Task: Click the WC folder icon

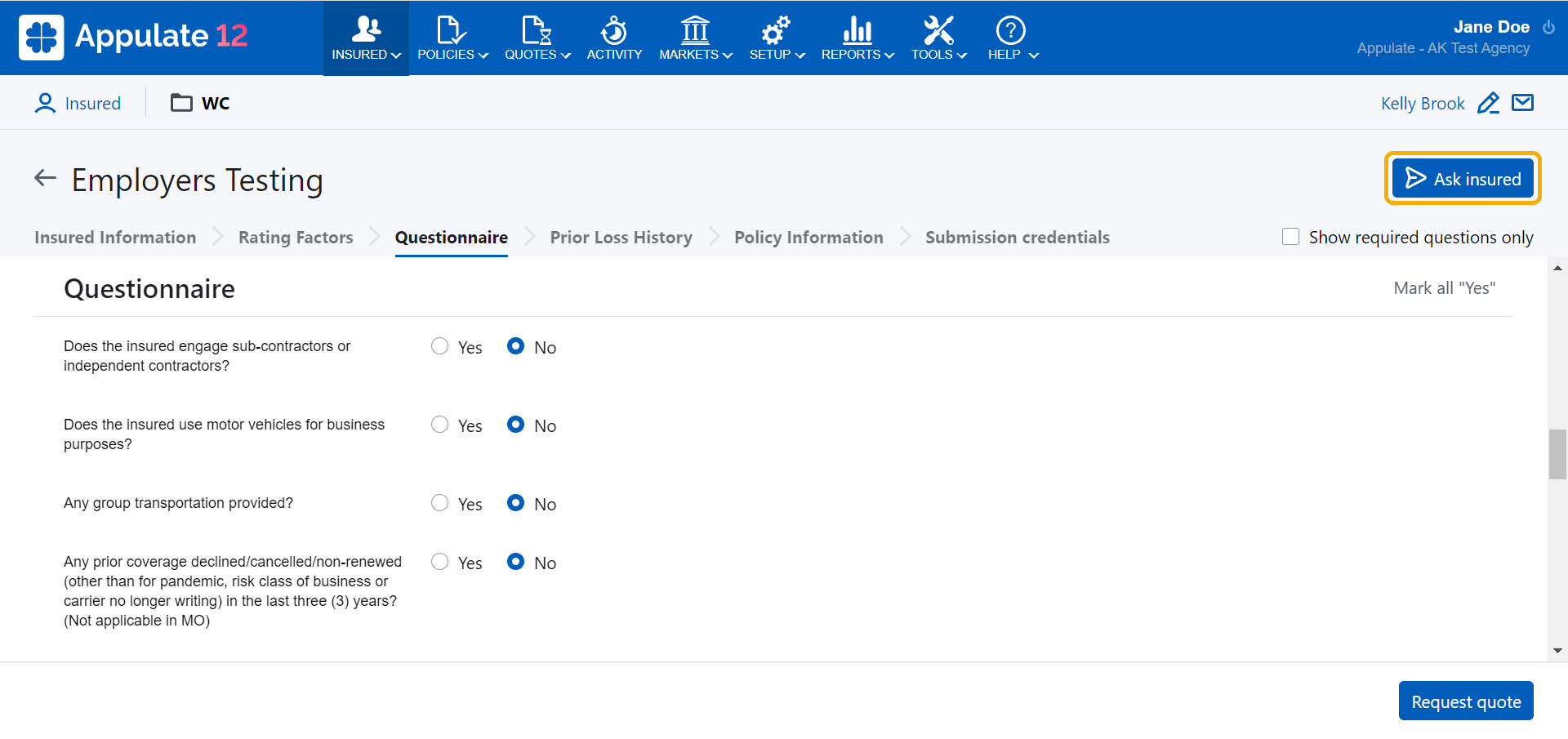Action: (181, 103)
